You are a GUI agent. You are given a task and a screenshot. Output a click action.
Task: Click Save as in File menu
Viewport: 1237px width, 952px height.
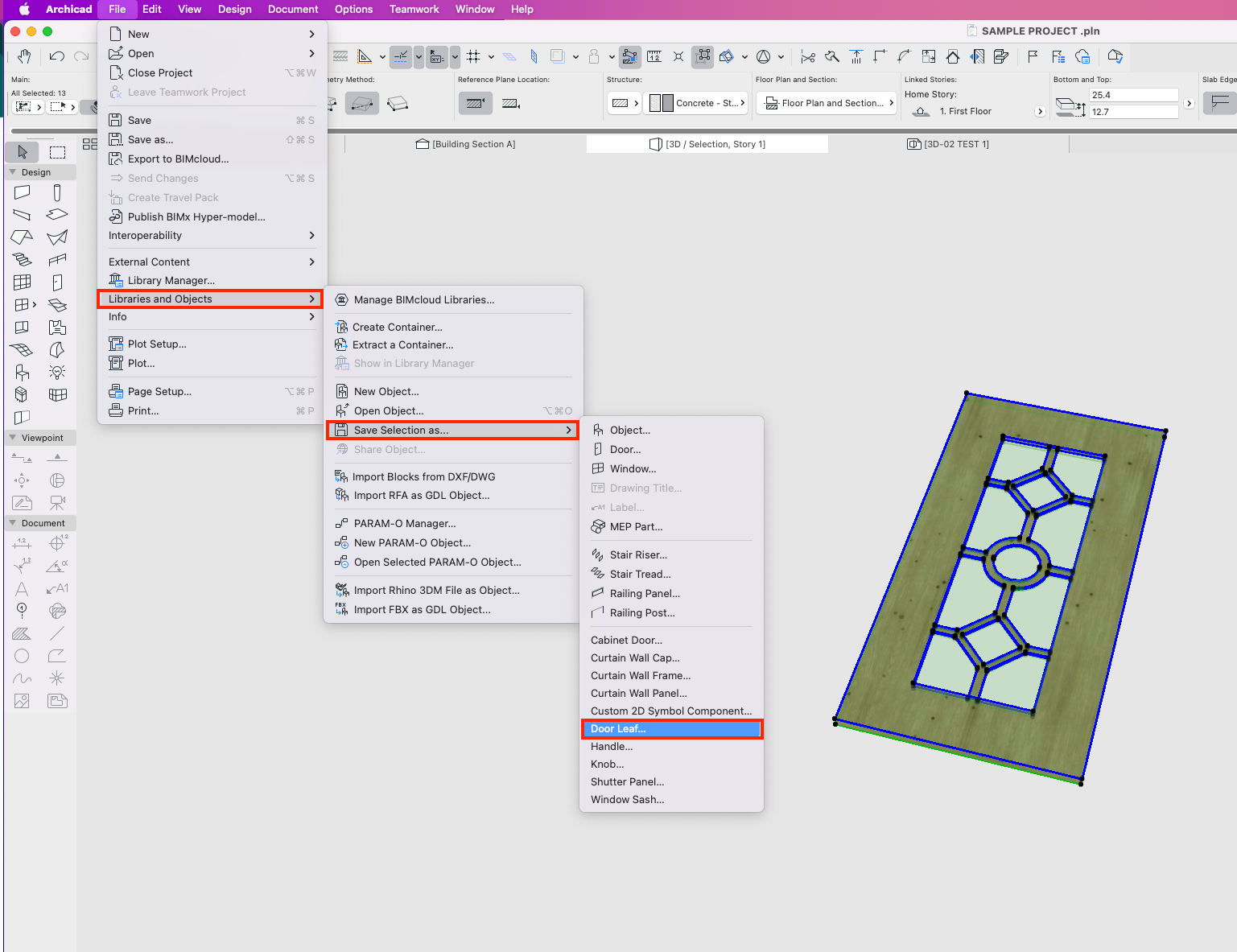[212, 139]
